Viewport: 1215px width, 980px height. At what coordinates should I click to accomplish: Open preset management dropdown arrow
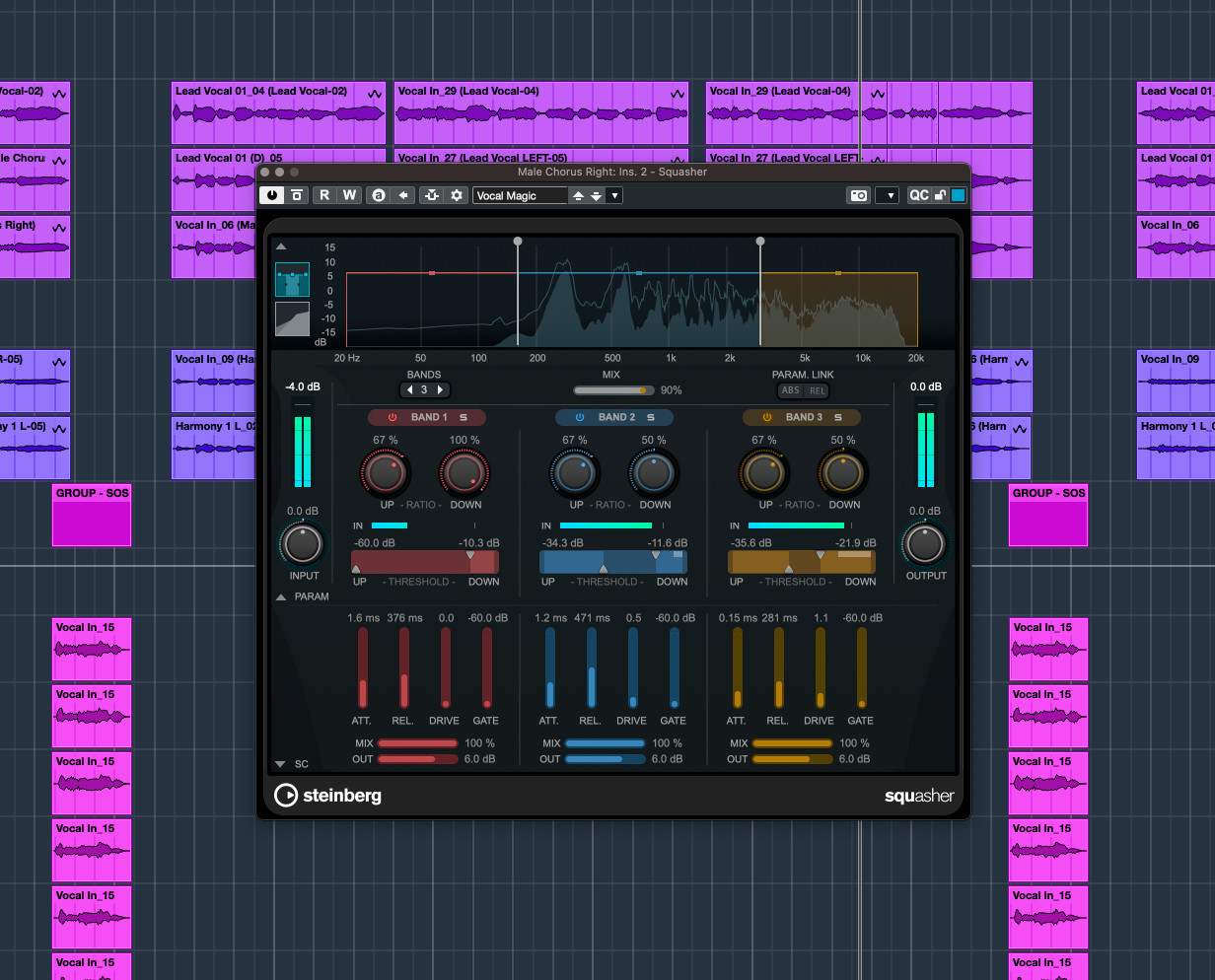(x=614, y=195)
